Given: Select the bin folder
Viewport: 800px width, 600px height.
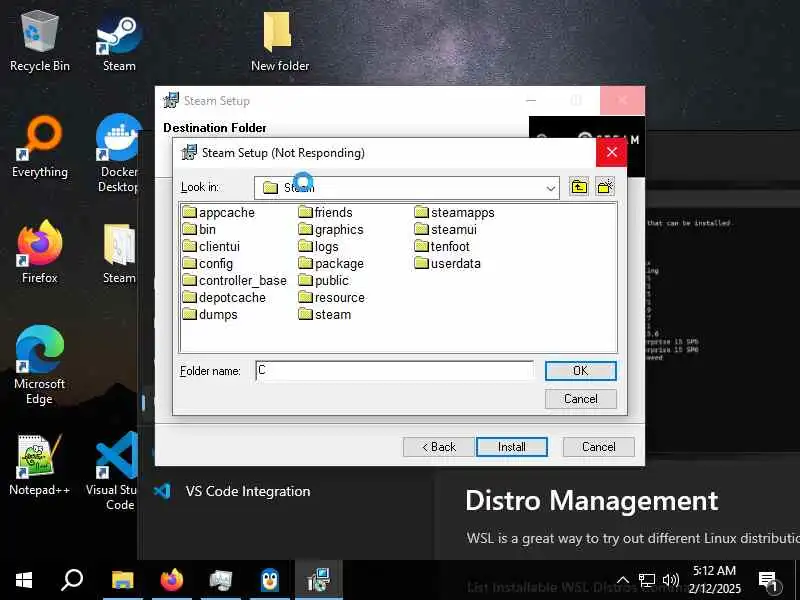Looking at the screenshot, I should [x=199, y=229].
